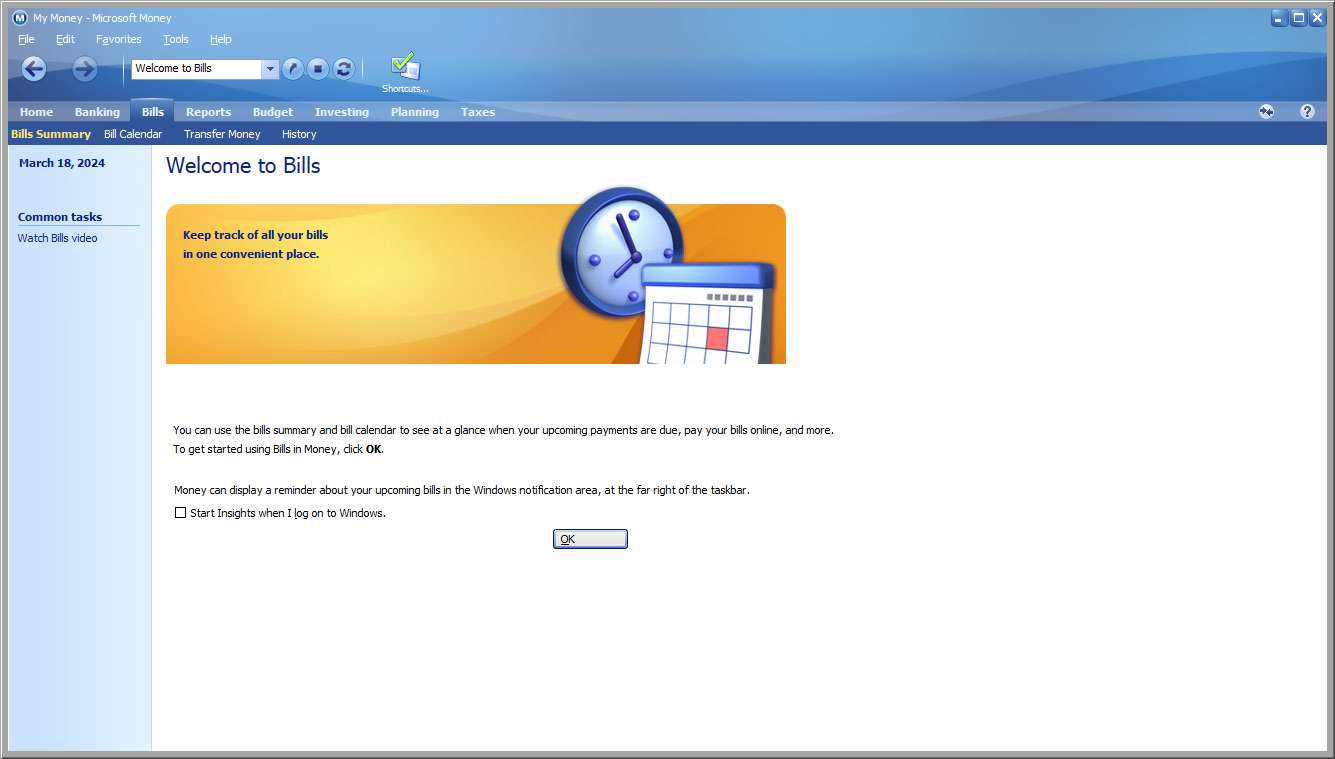Open the Watch Bills video link
The width and height of the screenshot is (1335, 759).
[58, 238]
